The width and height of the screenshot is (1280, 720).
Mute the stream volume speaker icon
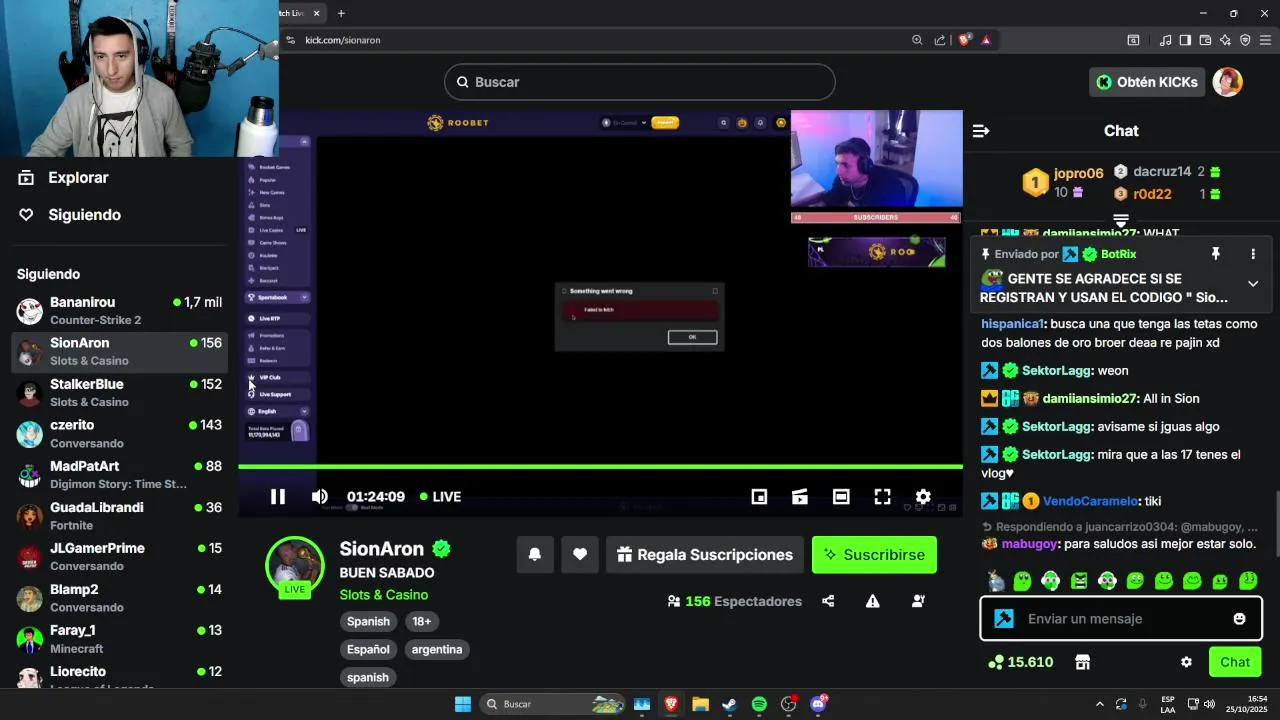(x=320, y=497)
